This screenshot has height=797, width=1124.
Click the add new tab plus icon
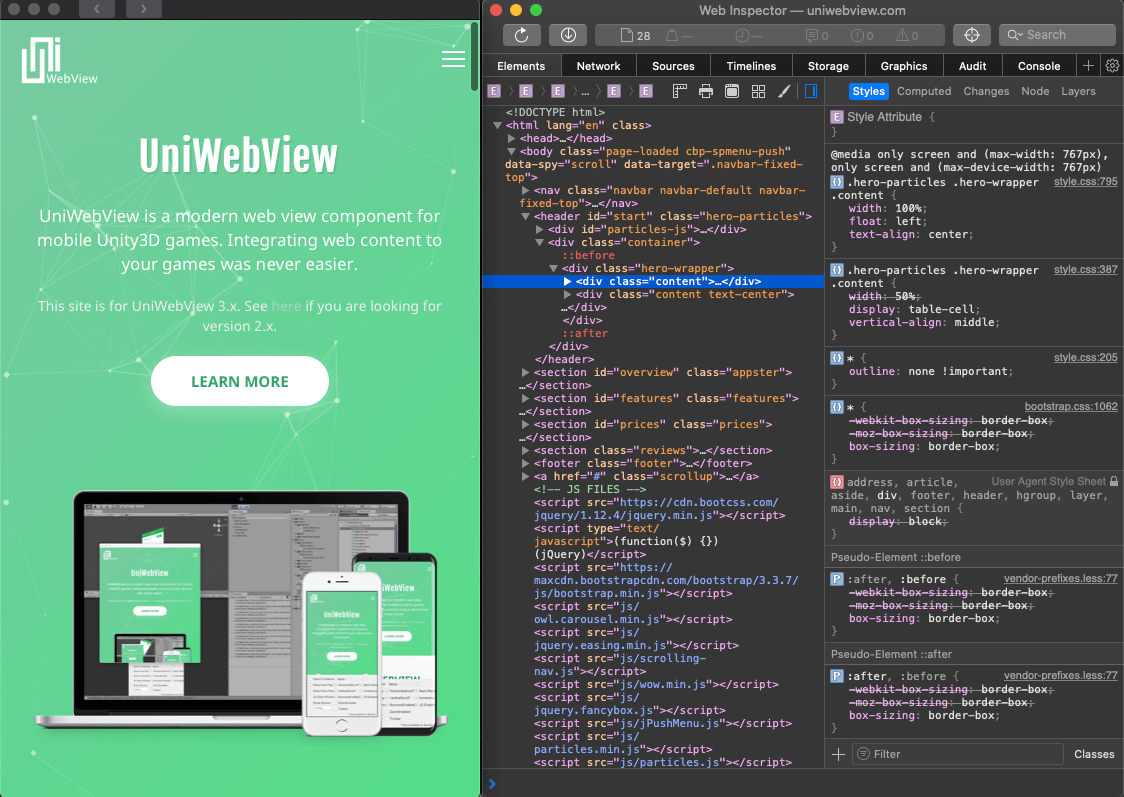tap(1088, 66)
